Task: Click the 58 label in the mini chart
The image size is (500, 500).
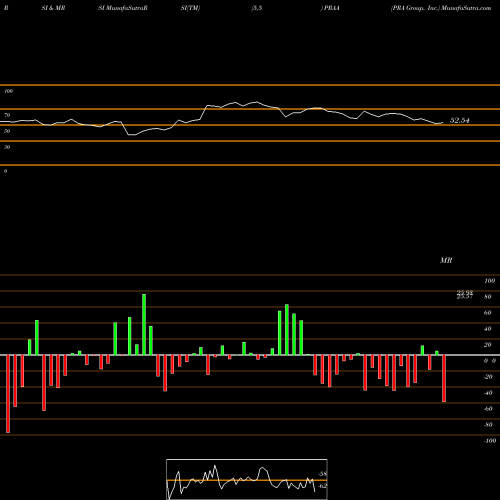Action: coord(323,474)
